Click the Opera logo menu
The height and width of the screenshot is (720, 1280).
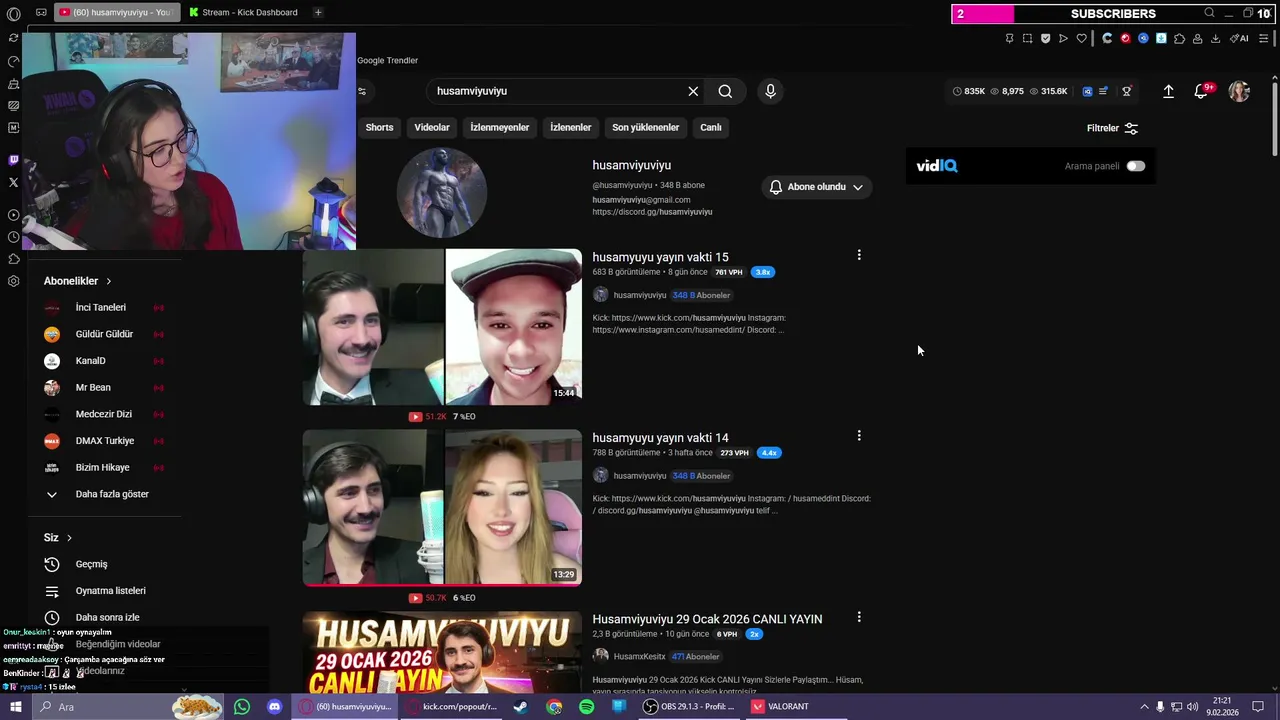tap(13, 14)
